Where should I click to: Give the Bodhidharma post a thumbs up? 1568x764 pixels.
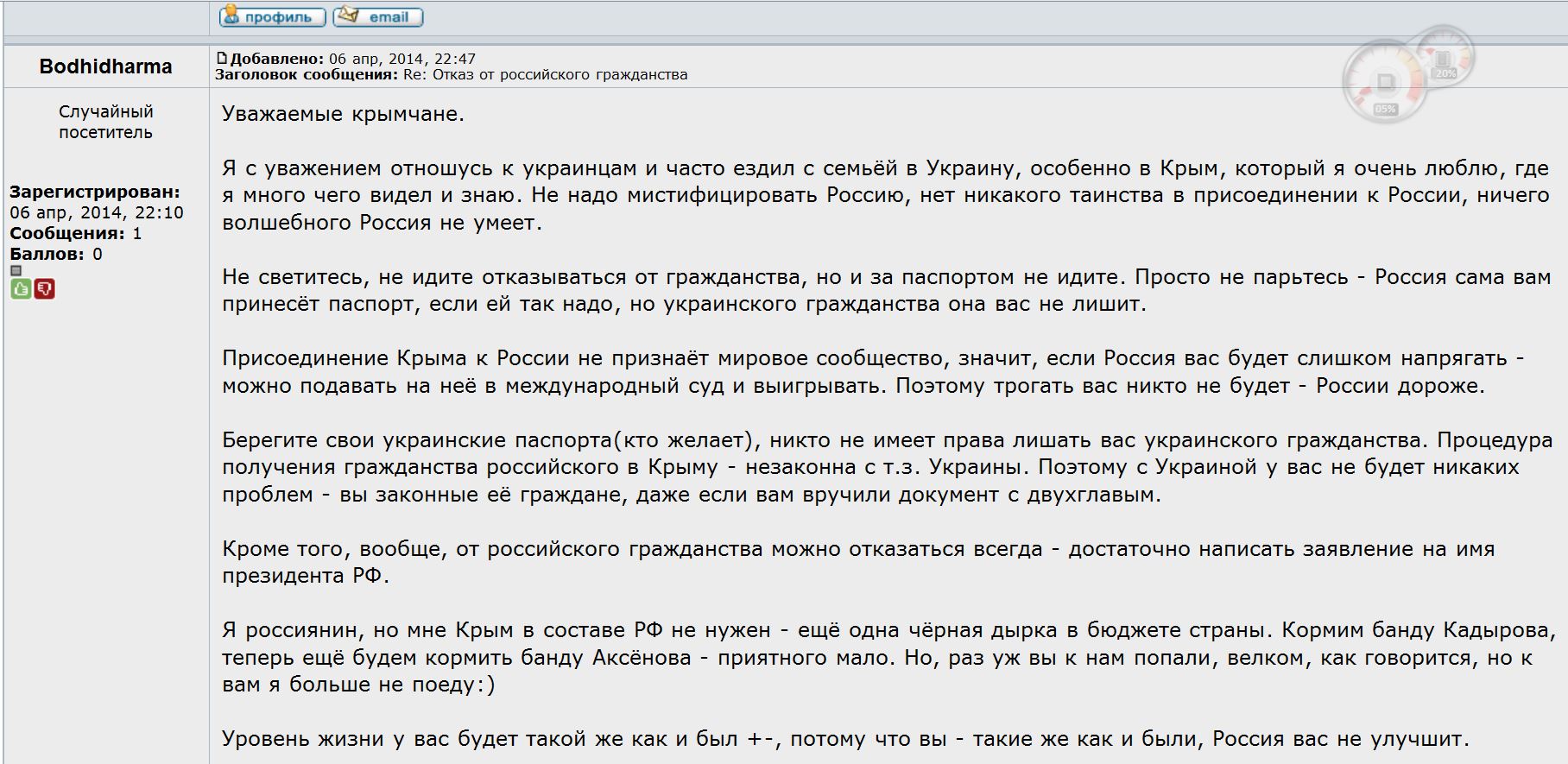click(x=21, y=289)
